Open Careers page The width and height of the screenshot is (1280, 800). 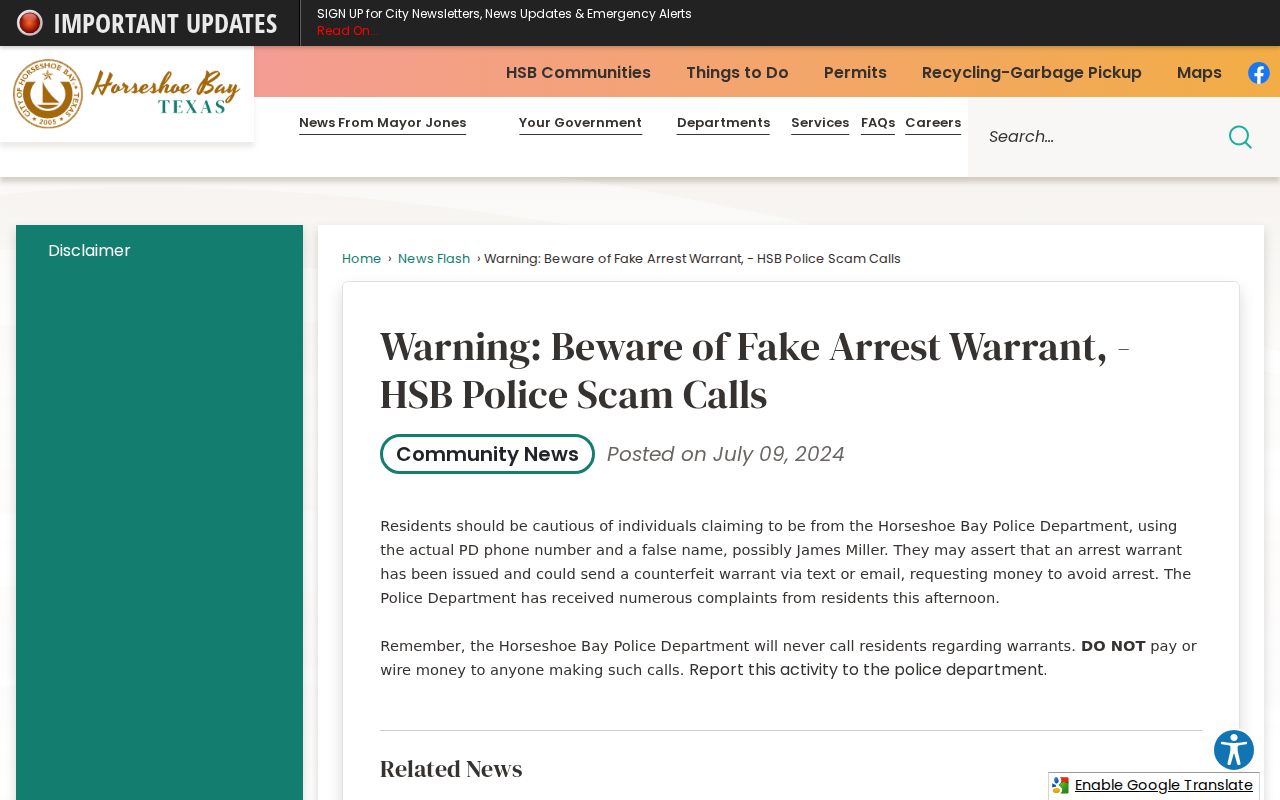(x=933, y=123)
